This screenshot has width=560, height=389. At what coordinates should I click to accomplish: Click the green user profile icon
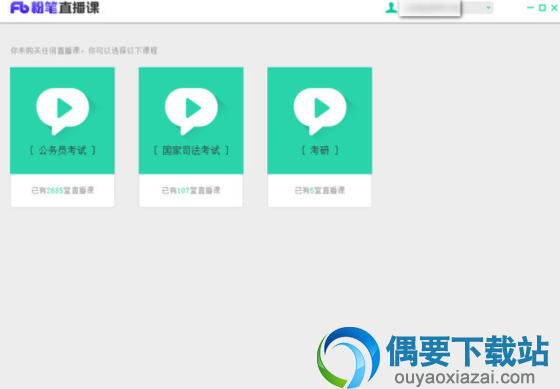391,8
